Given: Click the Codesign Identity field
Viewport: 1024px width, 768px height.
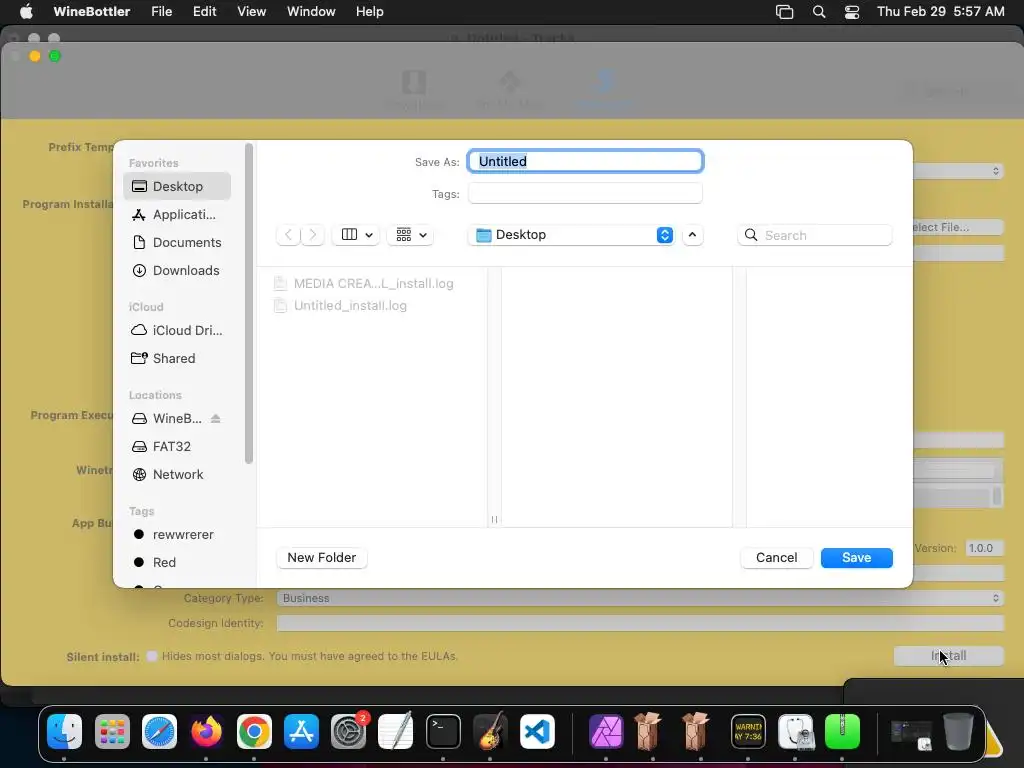Looking at the screenshot, I should (x=640, y=623).
